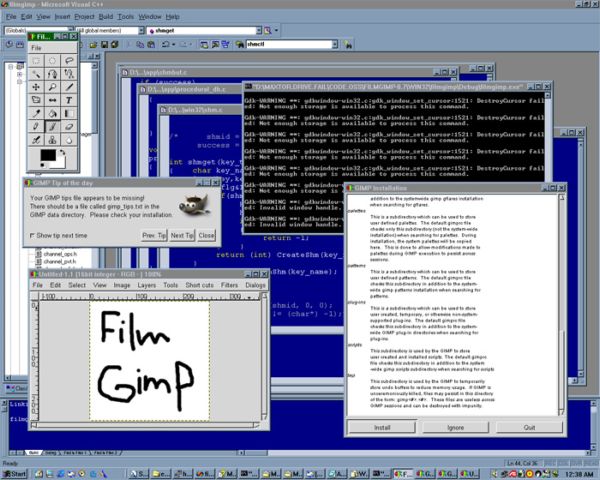Activate the Text tool
This screenshot has height=480, width=600.
67,101
